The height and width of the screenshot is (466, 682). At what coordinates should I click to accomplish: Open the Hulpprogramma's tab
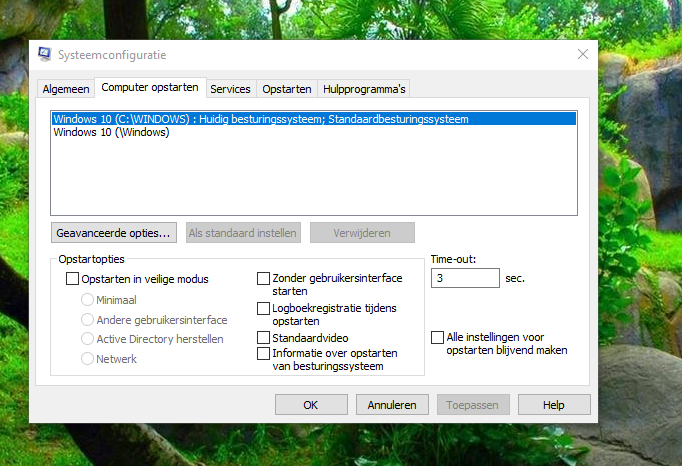[364, 89]
